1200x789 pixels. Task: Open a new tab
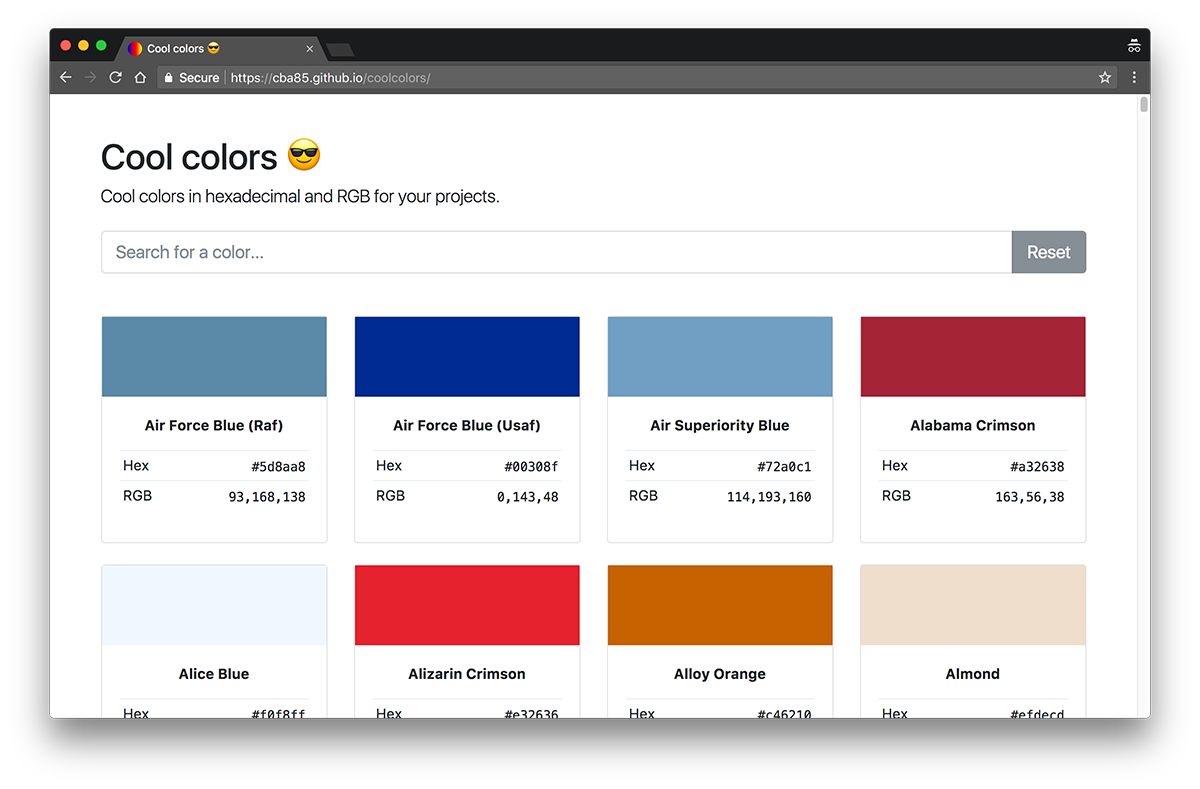coord(340,50)
